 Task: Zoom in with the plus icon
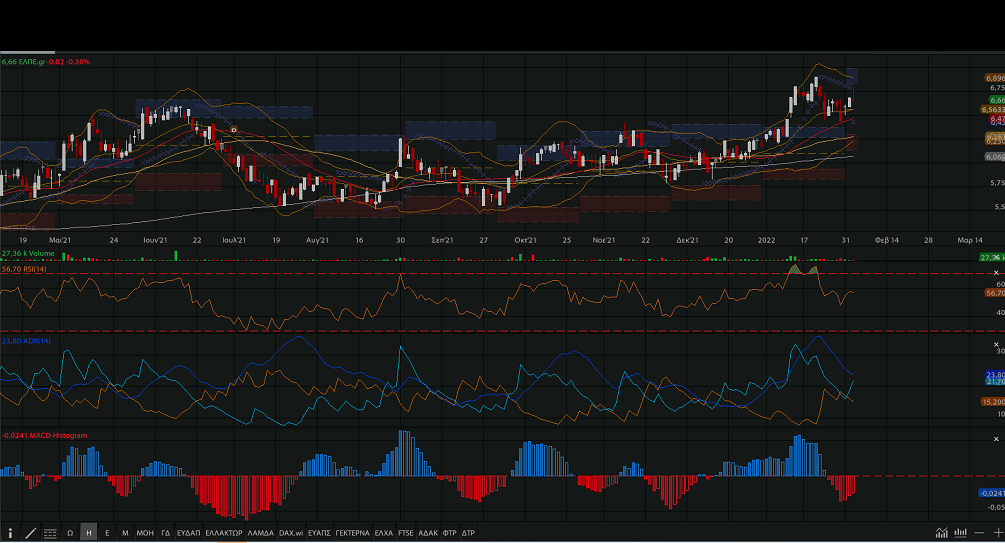[997, 533]
